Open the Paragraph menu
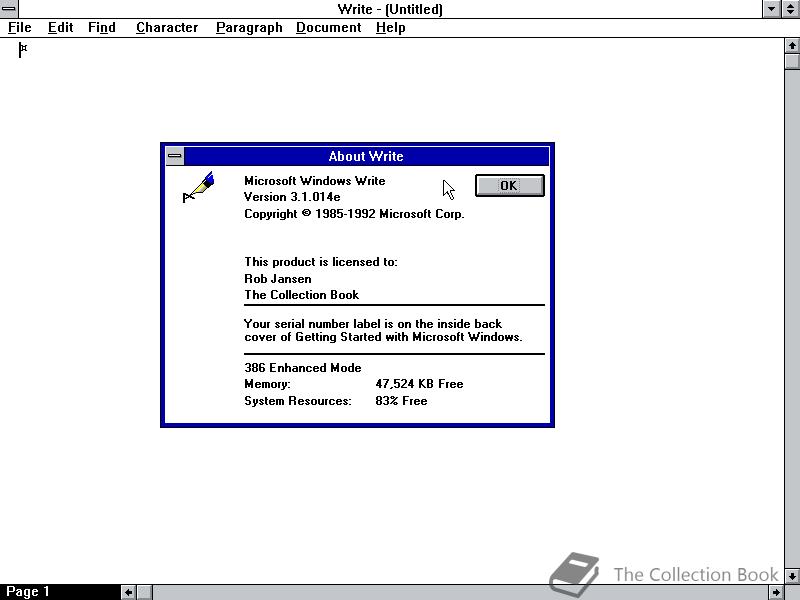 pos(249,28)
